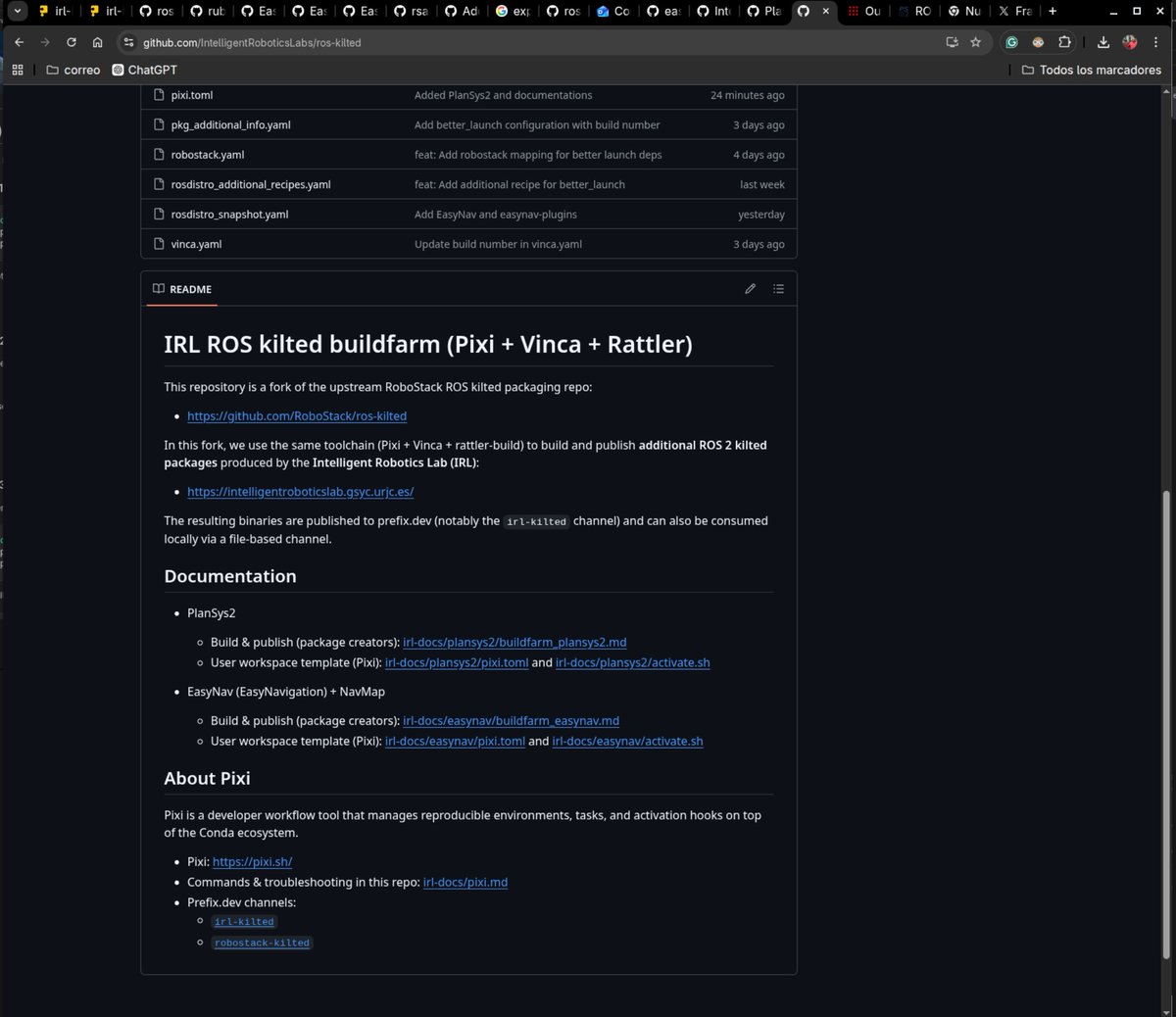This screenshot has width=1176, height=1017.
Task: Open the irl-kilted channel link
Action: (244, 922)
